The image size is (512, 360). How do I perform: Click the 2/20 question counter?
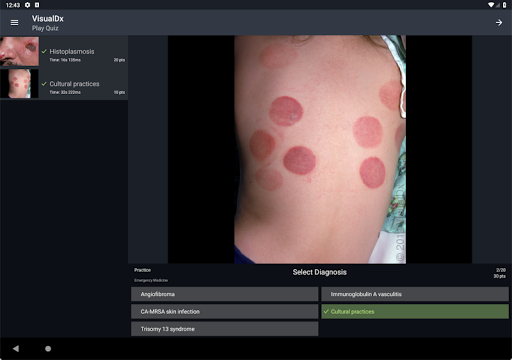tap(501, 270)
